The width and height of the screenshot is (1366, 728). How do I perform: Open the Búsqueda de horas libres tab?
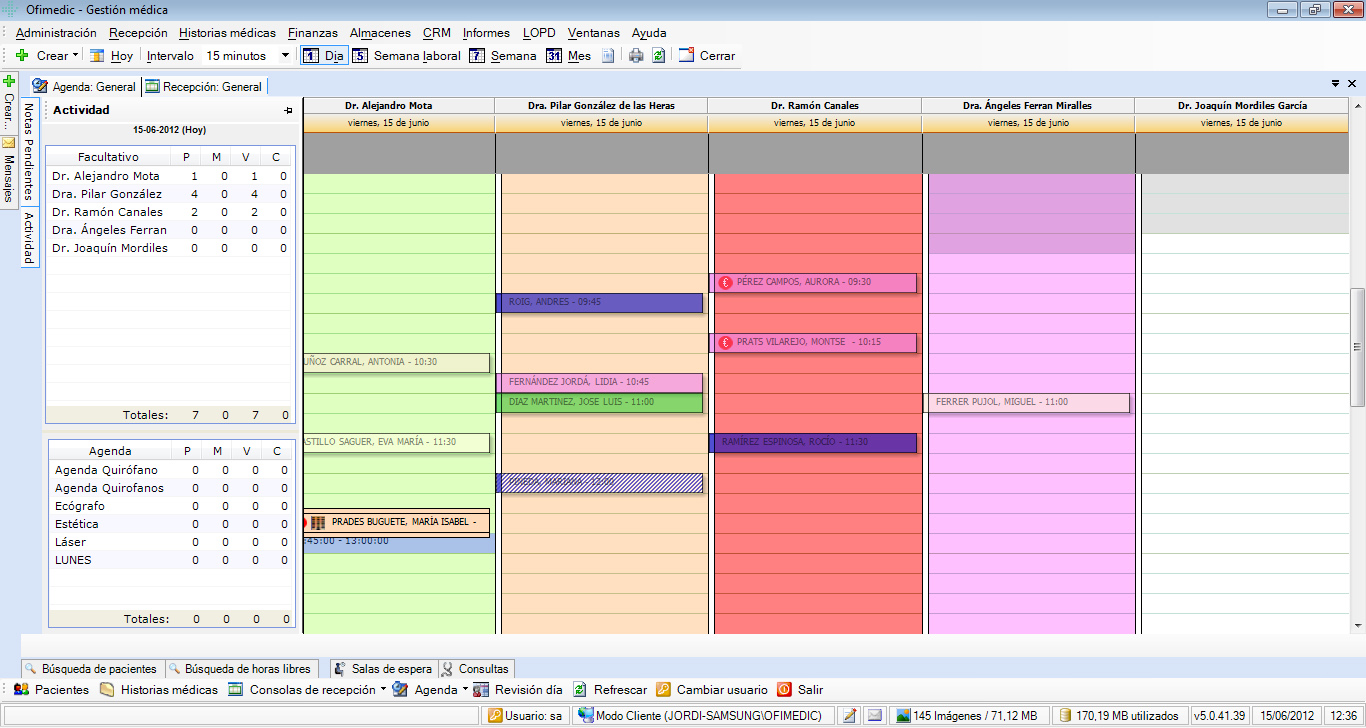(241, 669)
